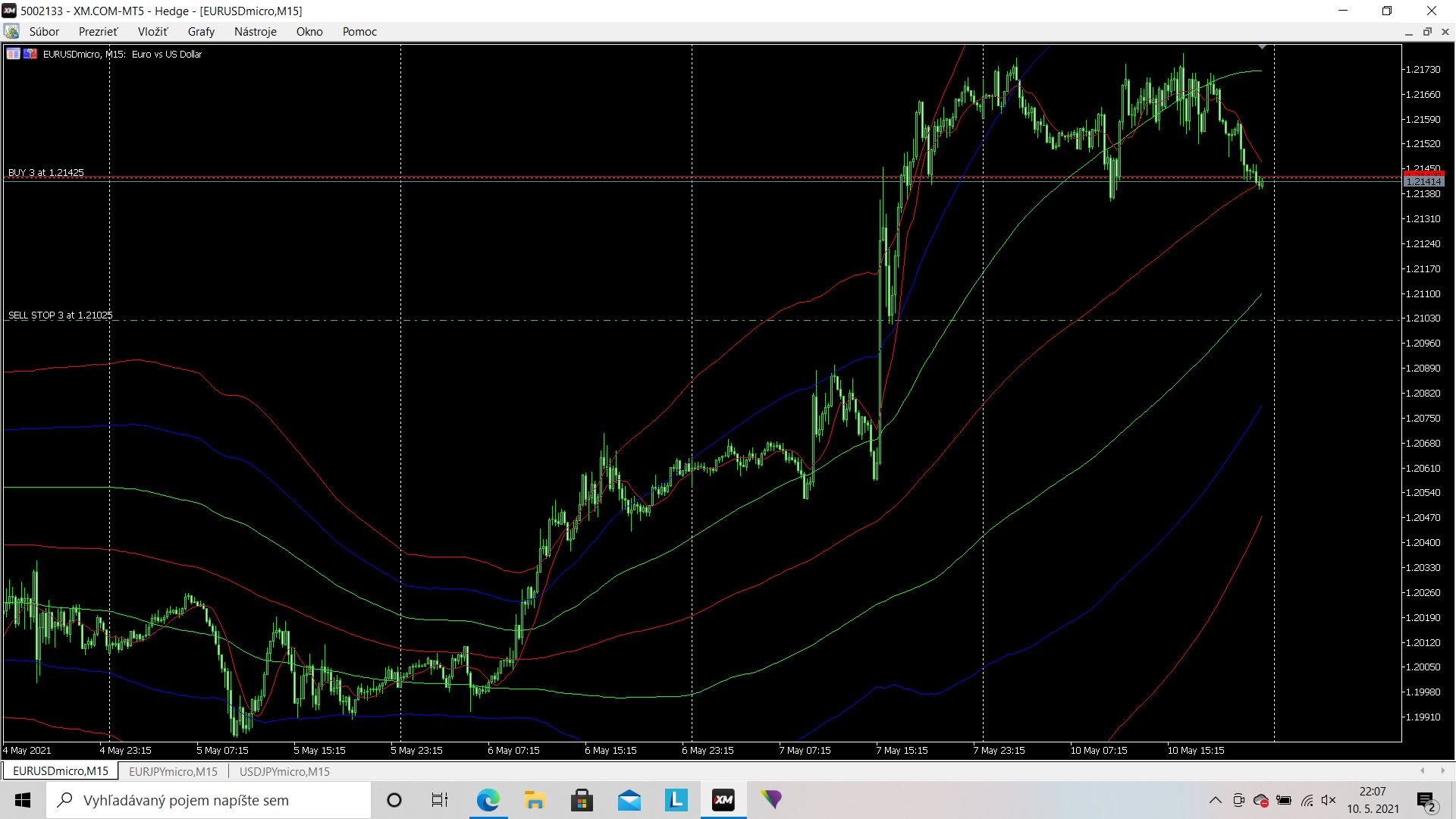Switch to the EURUSDmicro,M15 chart tab
The height and width of the screenshot is (819, 1456).
click(61, 771)
